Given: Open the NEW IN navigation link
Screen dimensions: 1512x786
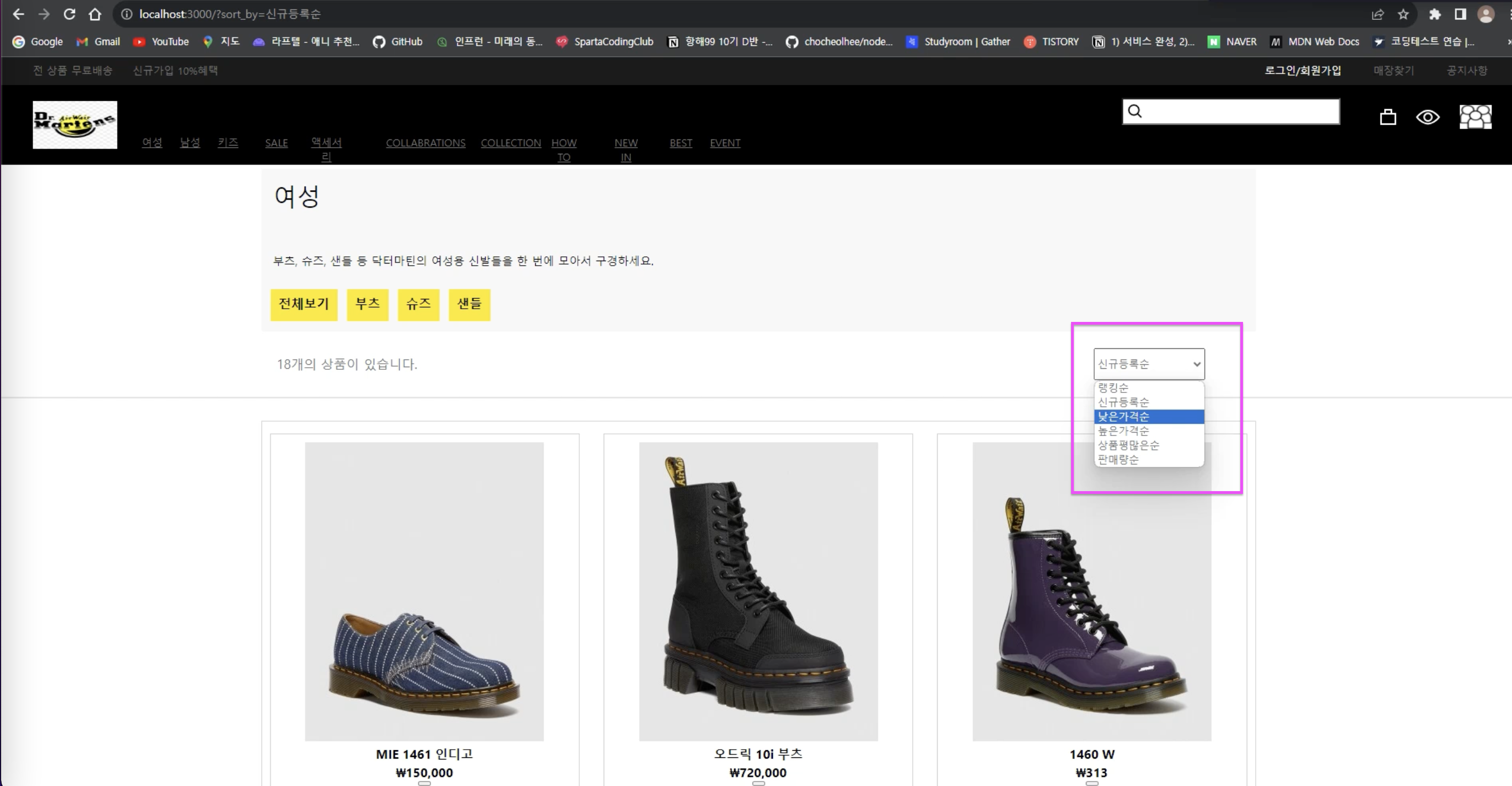Looking at the screenshot, I should [x=626, y=150].
